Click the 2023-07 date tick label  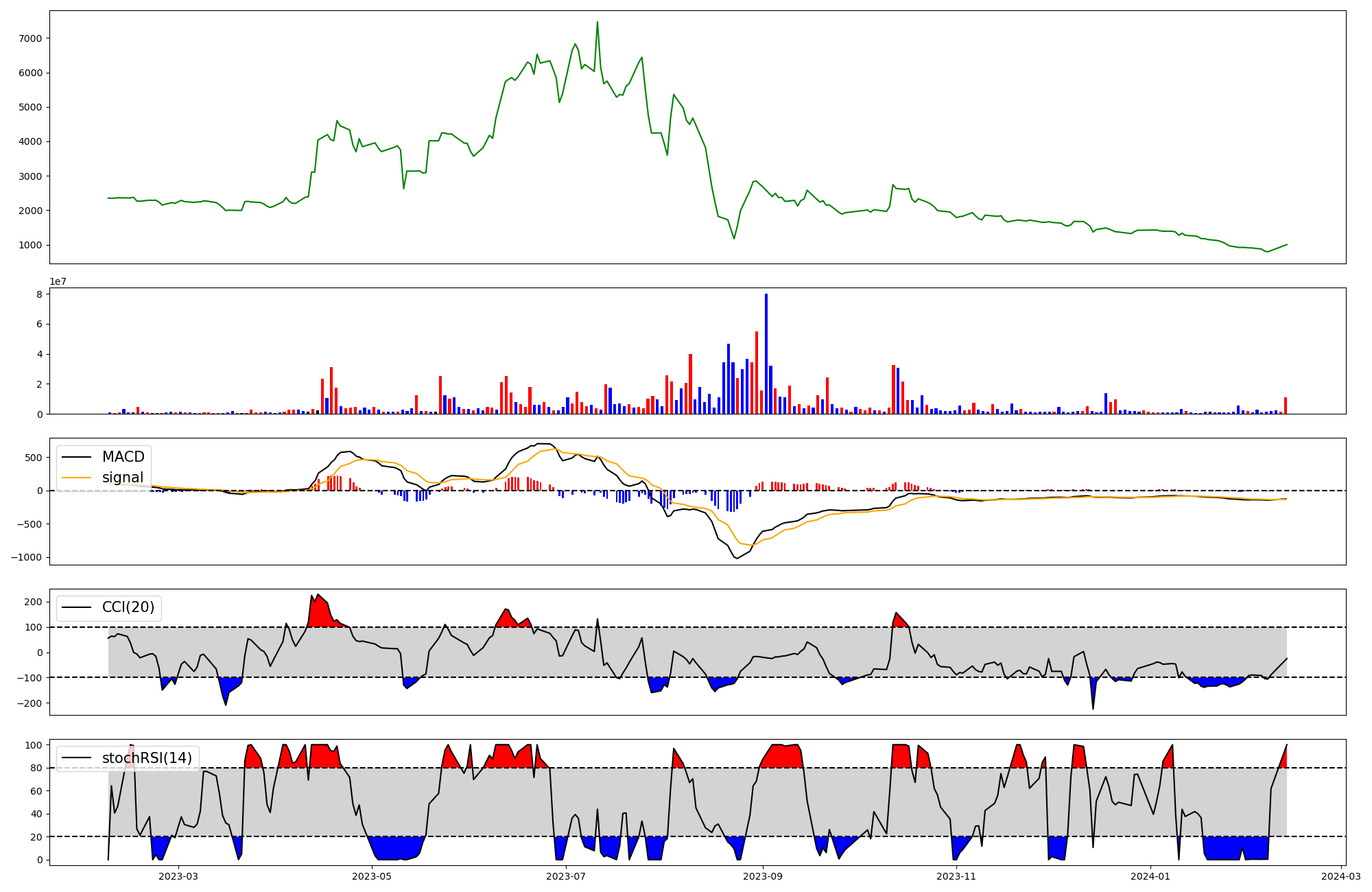pos(566,876)
